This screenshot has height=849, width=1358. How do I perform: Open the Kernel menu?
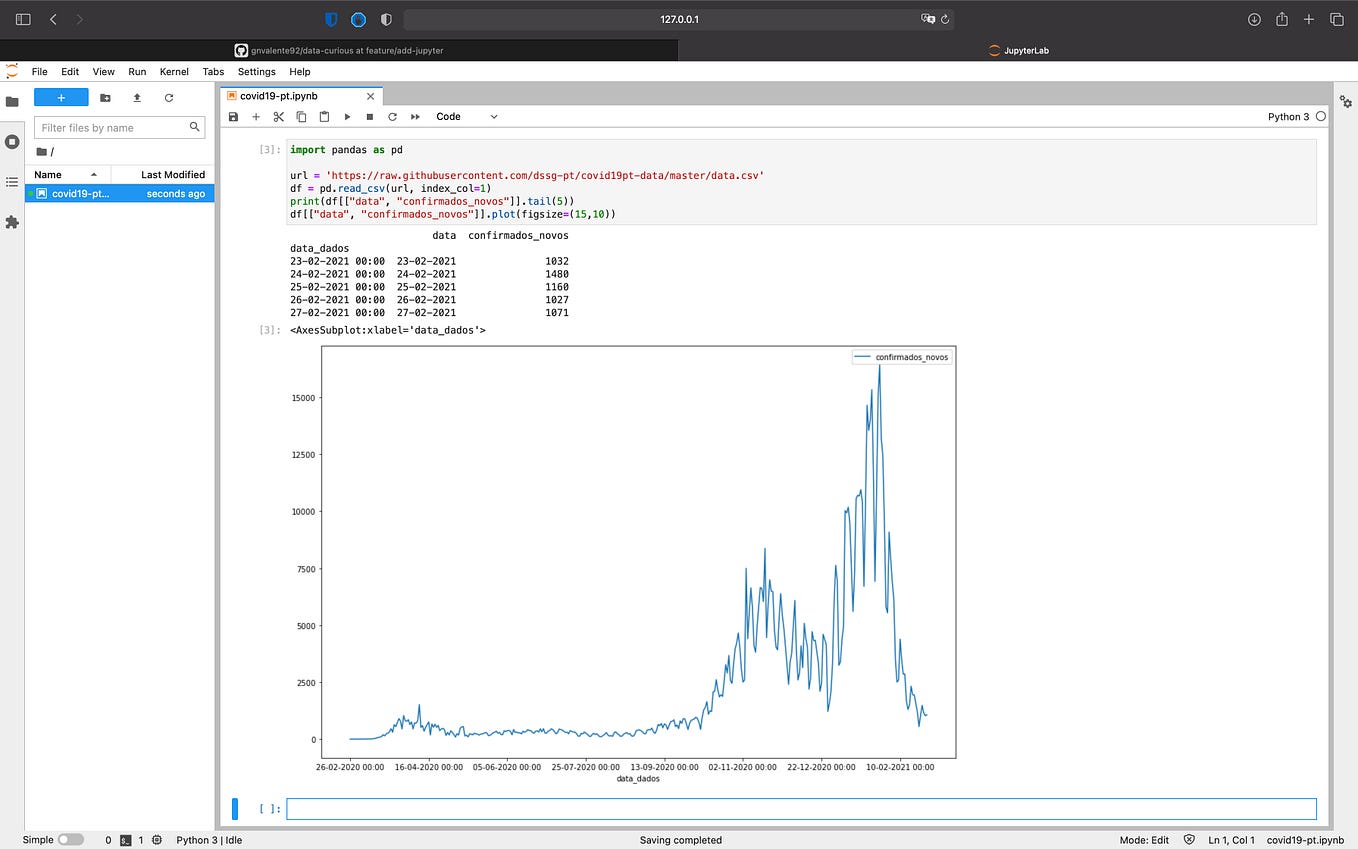coord(174,71)
